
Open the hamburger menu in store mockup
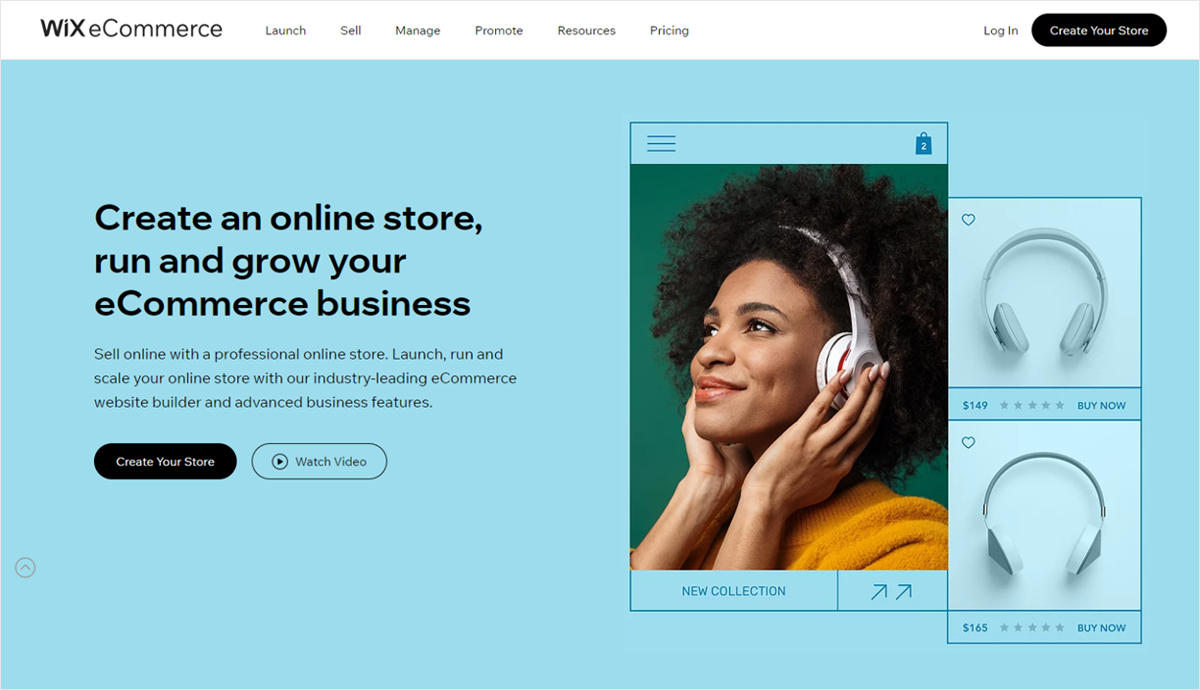(x=661, y=144)
